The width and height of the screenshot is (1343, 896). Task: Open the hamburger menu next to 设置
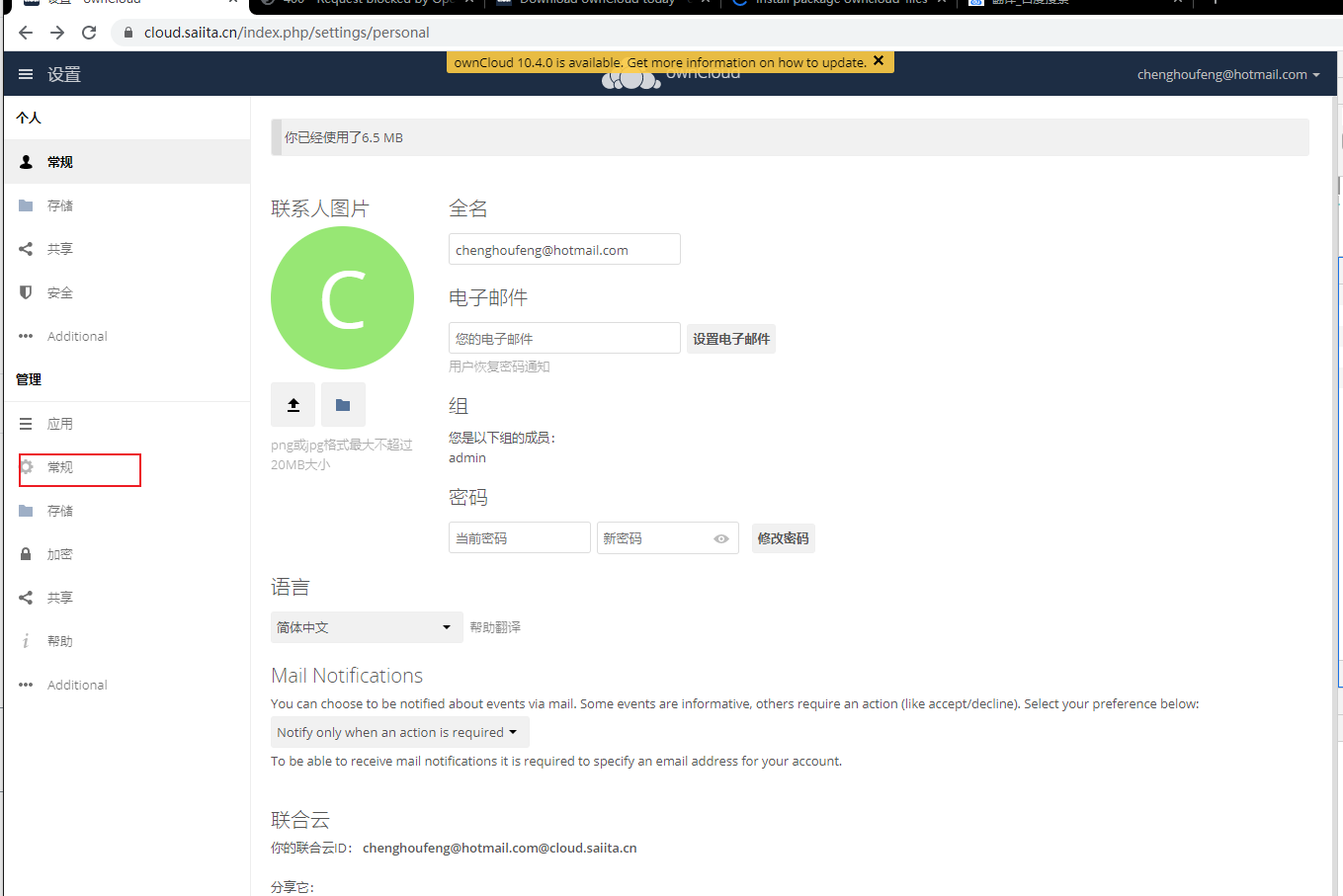coord(25,73)
